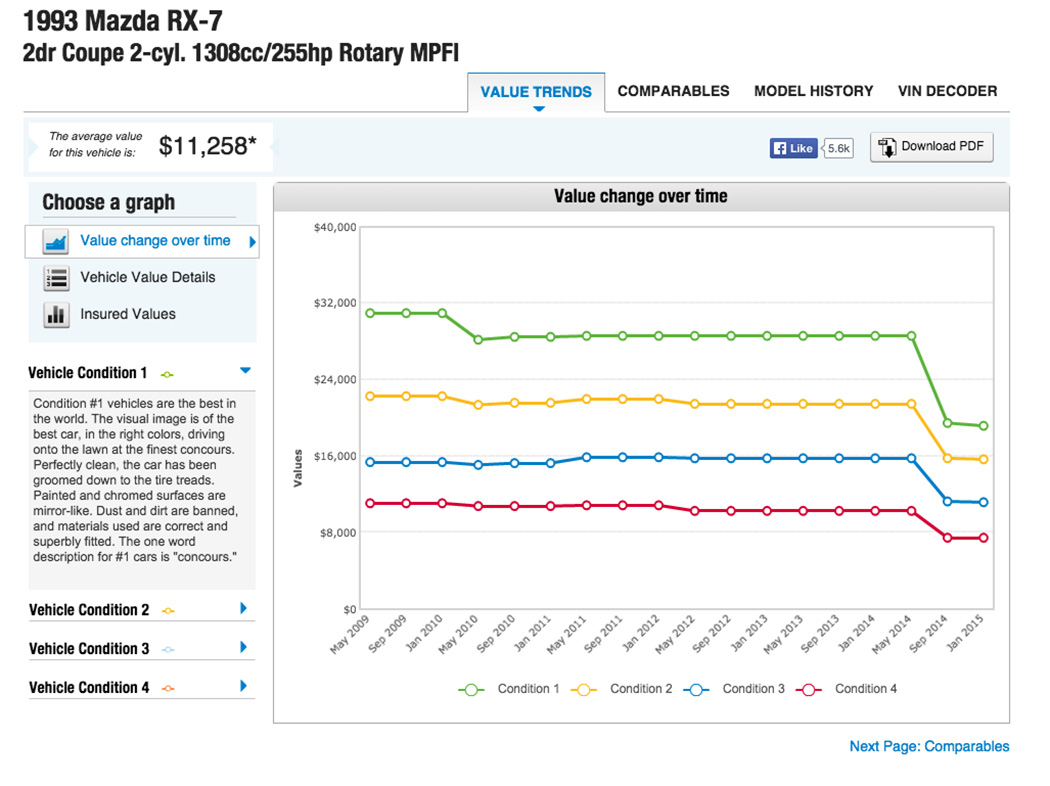Click the orange marker beside Vehicle Condition 4
This screenshot has height=786, width=1050.
tap(168, 688)
